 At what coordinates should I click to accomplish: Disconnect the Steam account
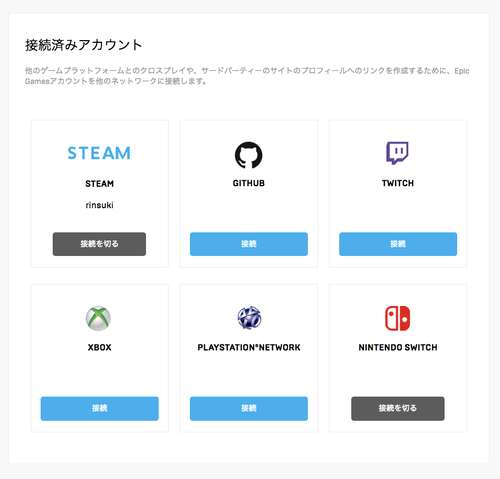coord(99,244)
